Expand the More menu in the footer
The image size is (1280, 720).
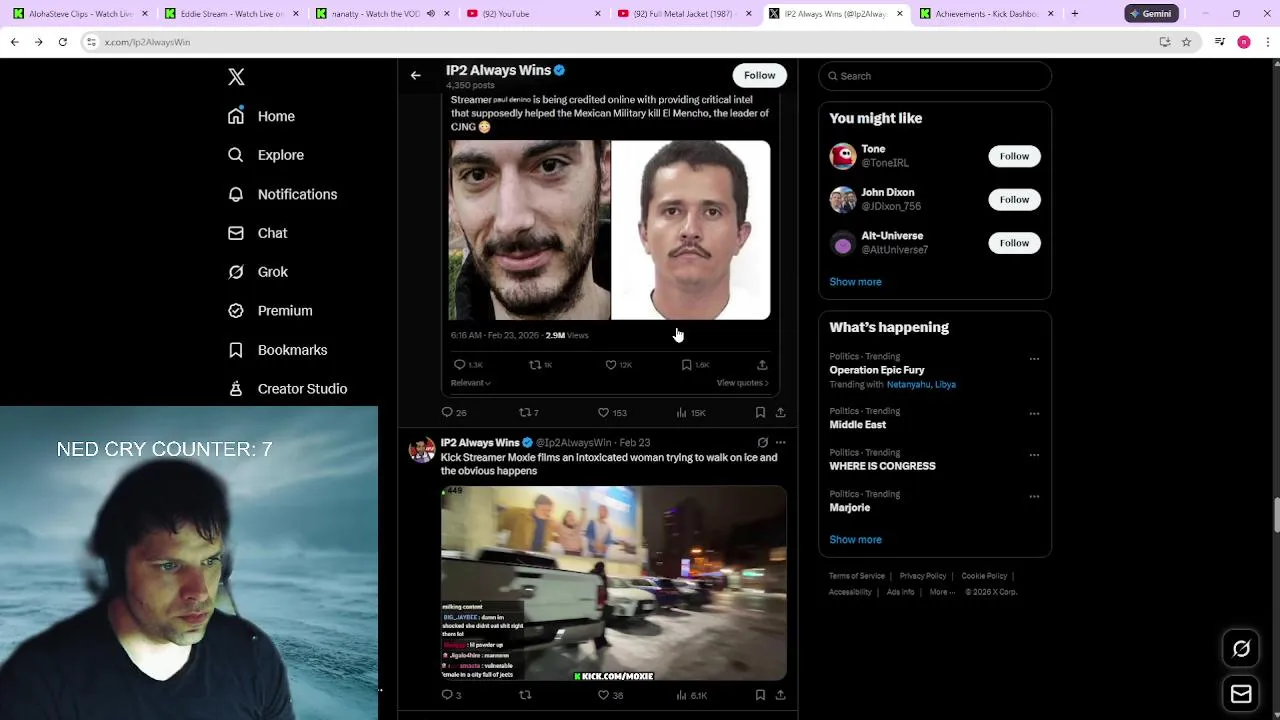point(942,592)
